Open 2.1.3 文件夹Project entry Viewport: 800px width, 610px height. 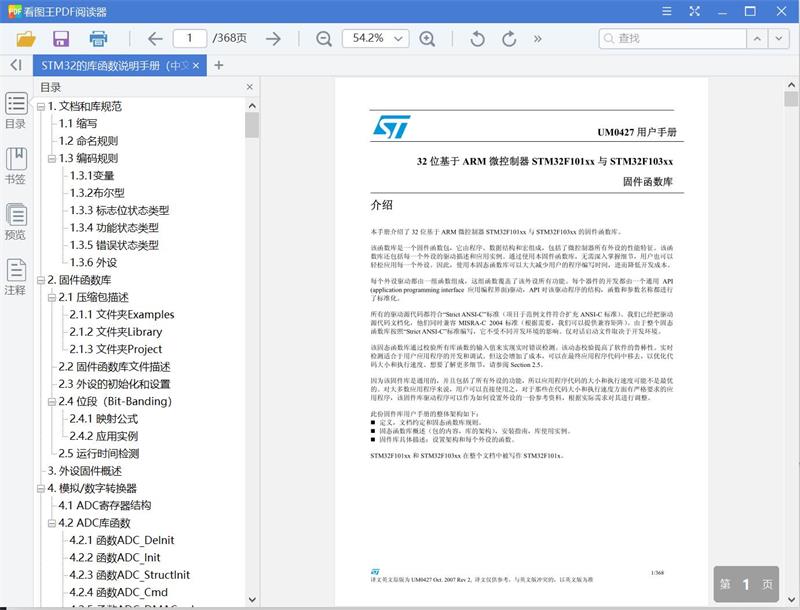(116, 349)
